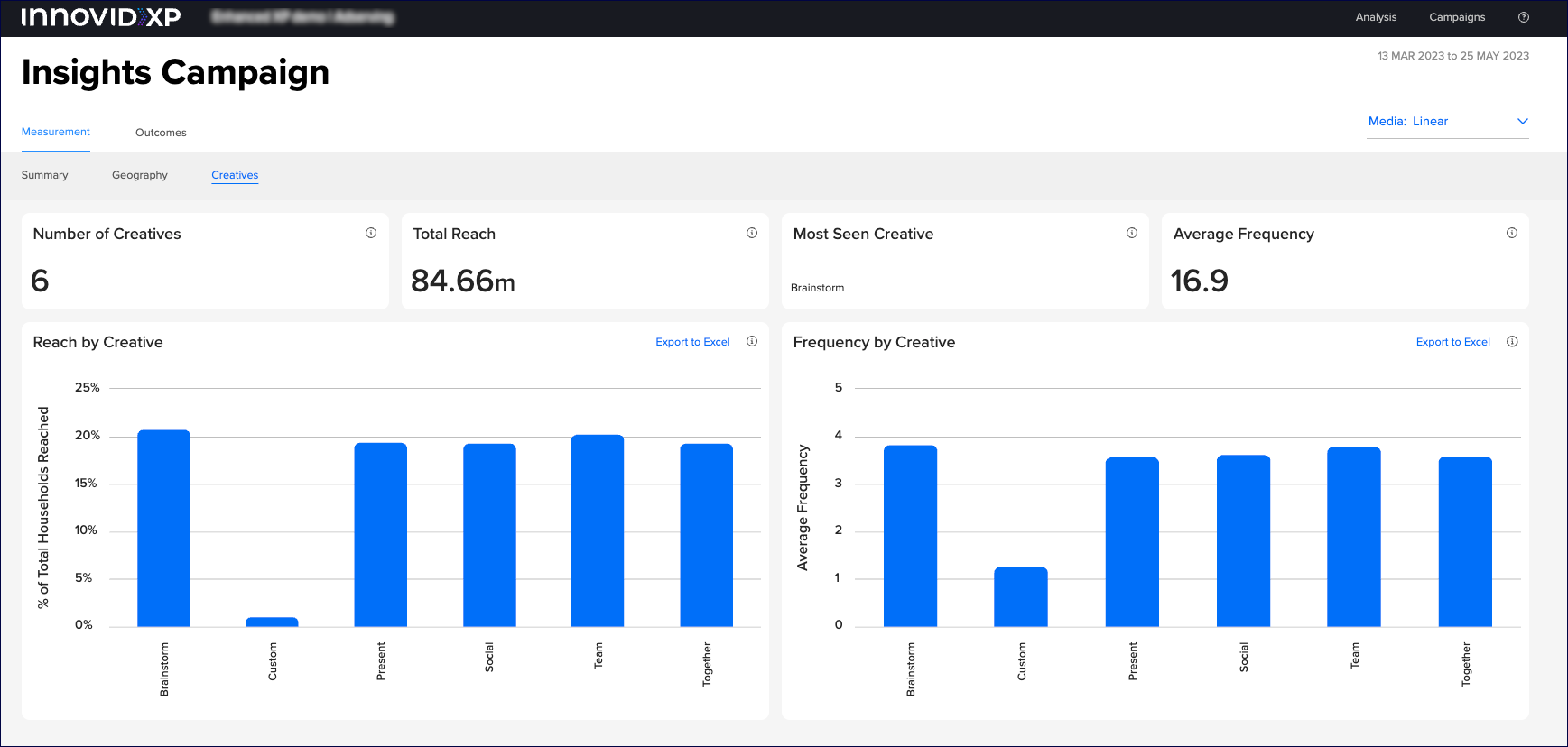
Task: Click the Social bar in Reach chart
Action: pos(489,535)
